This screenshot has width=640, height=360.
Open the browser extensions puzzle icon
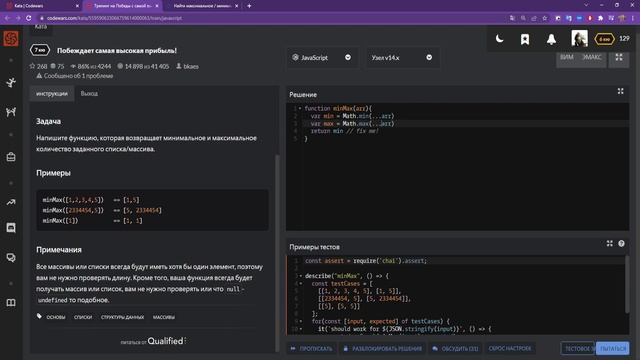[600, 18]
